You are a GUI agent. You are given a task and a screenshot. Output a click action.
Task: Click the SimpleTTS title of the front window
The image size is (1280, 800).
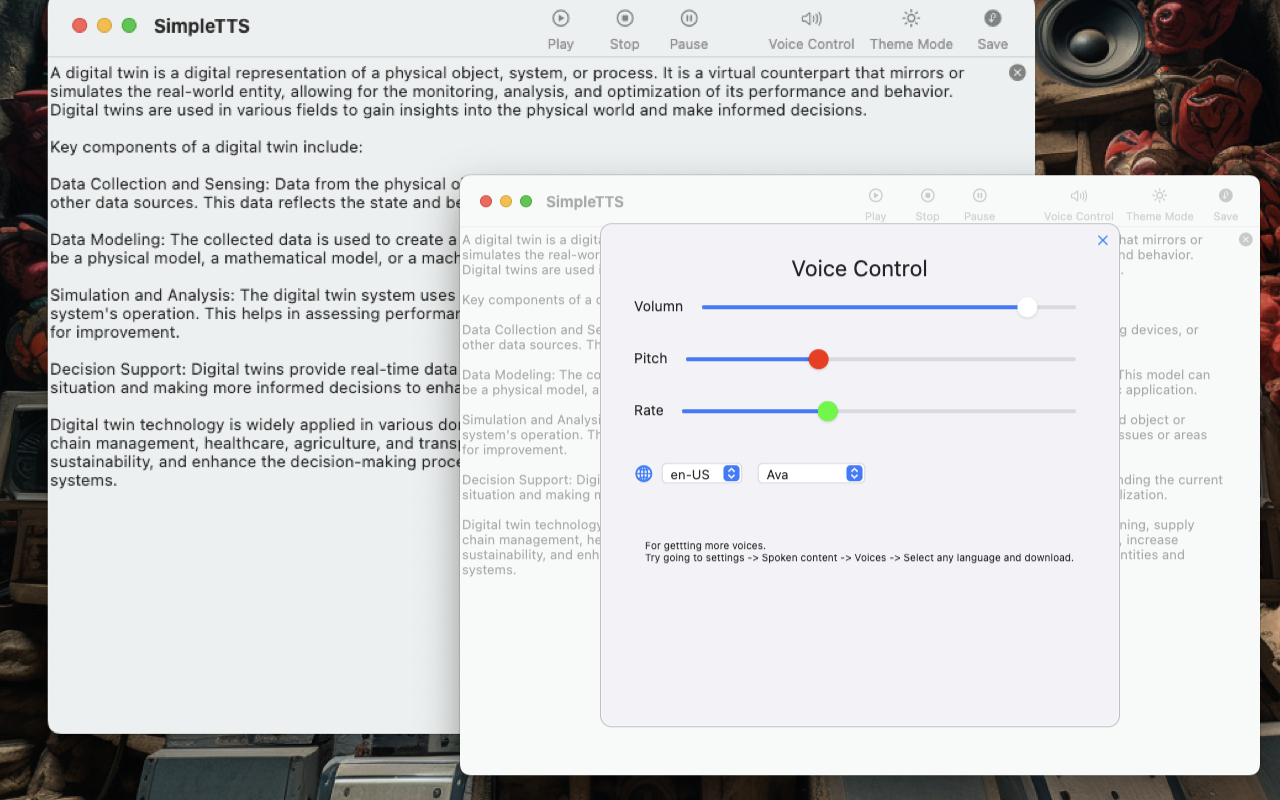(x=584, y=202)
